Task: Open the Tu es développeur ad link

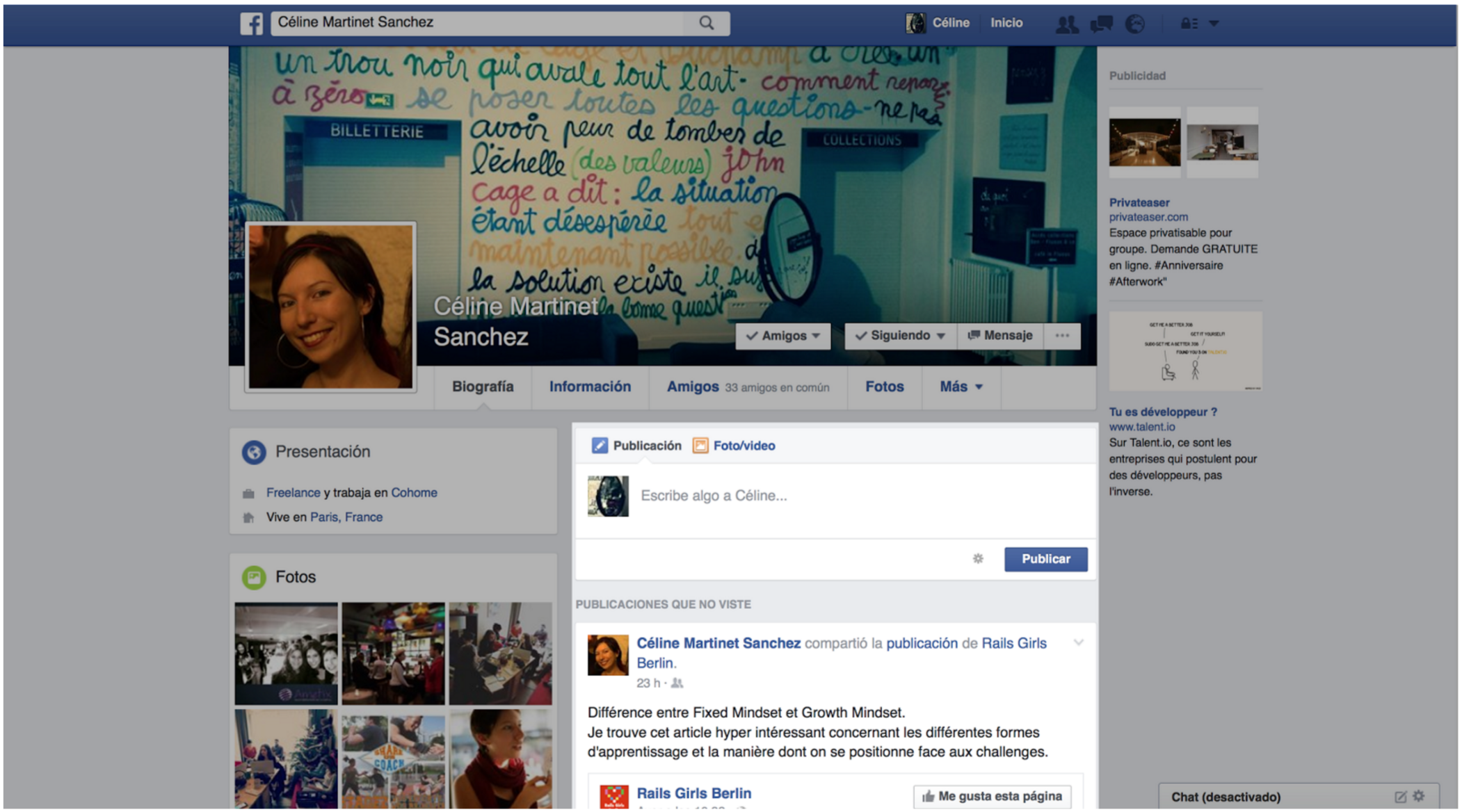Action: coord(1163,412)
